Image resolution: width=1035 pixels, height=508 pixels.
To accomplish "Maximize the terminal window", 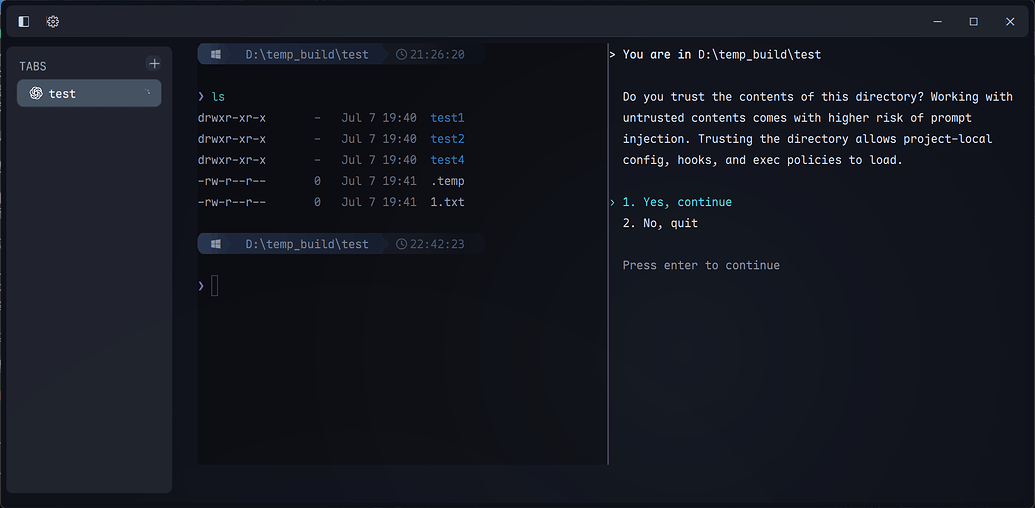I will pos(974,22).
